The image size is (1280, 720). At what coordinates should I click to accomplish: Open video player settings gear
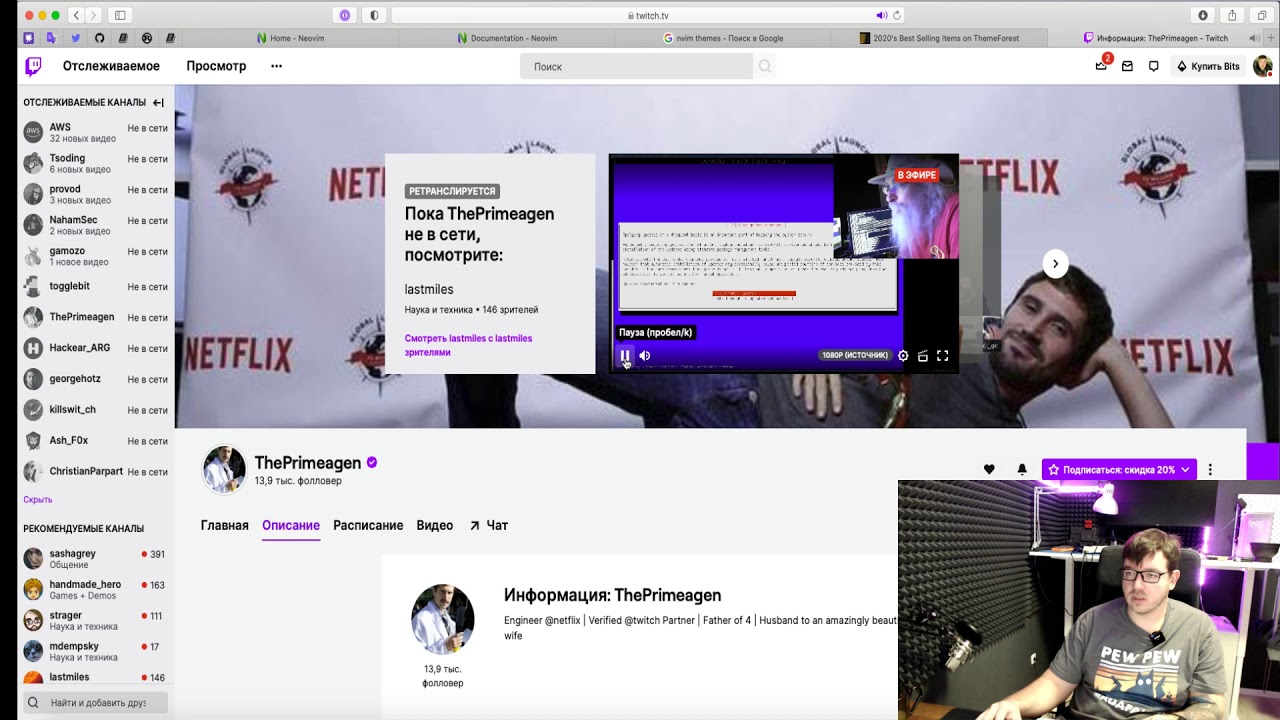[x=903, y=356]
